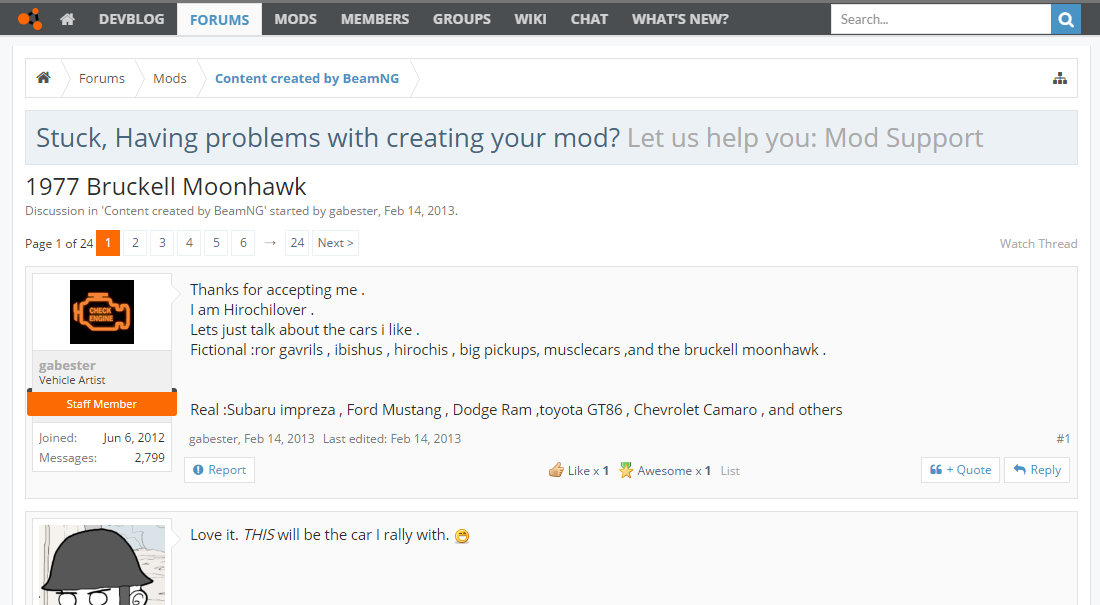Go to page 5 of thread

coord(216,243)
